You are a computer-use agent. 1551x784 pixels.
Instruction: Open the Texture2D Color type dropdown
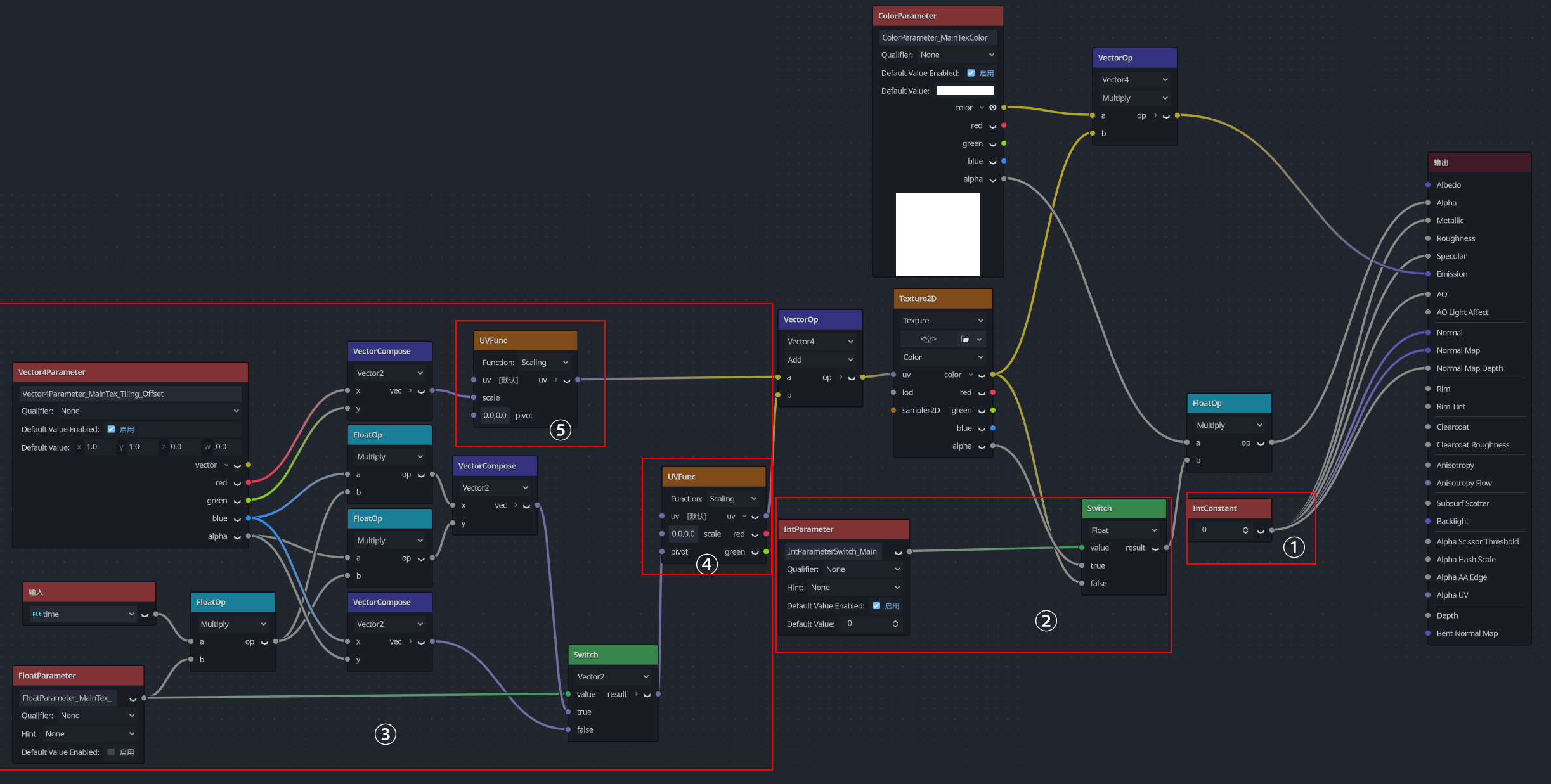pos(943,357)
